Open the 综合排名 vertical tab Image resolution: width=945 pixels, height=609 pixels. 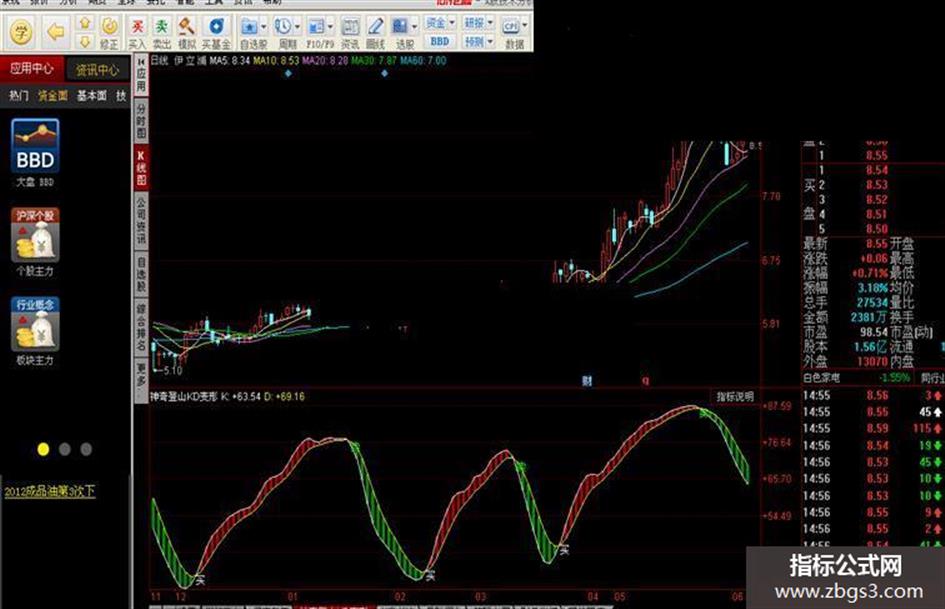(141, 329)
